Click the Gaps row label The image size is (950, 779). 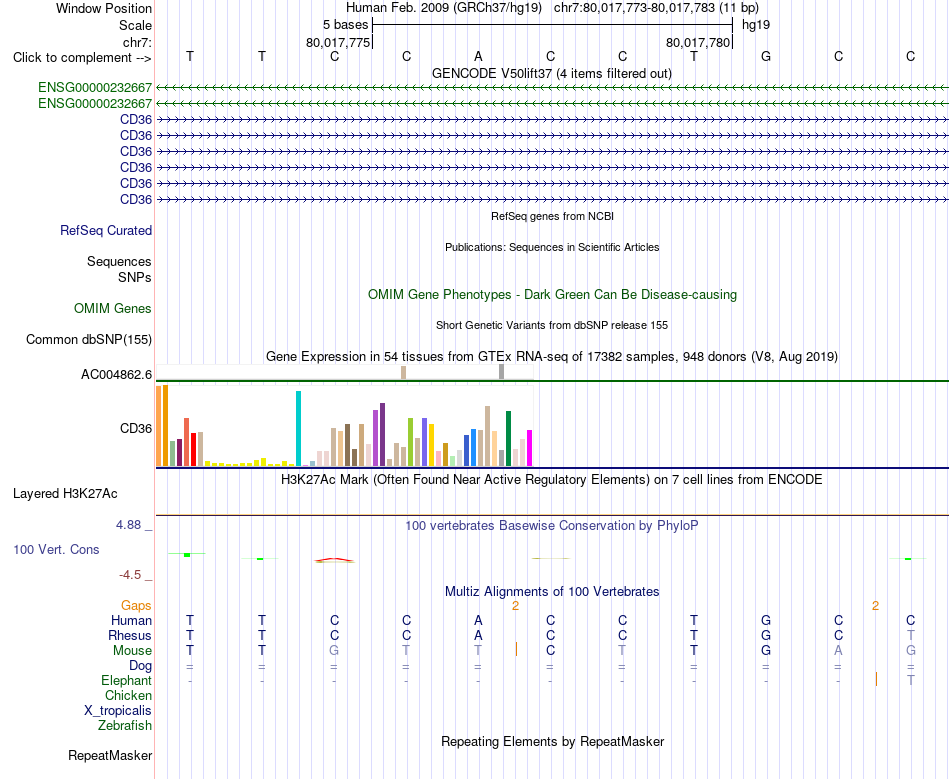tap(136, 605)
